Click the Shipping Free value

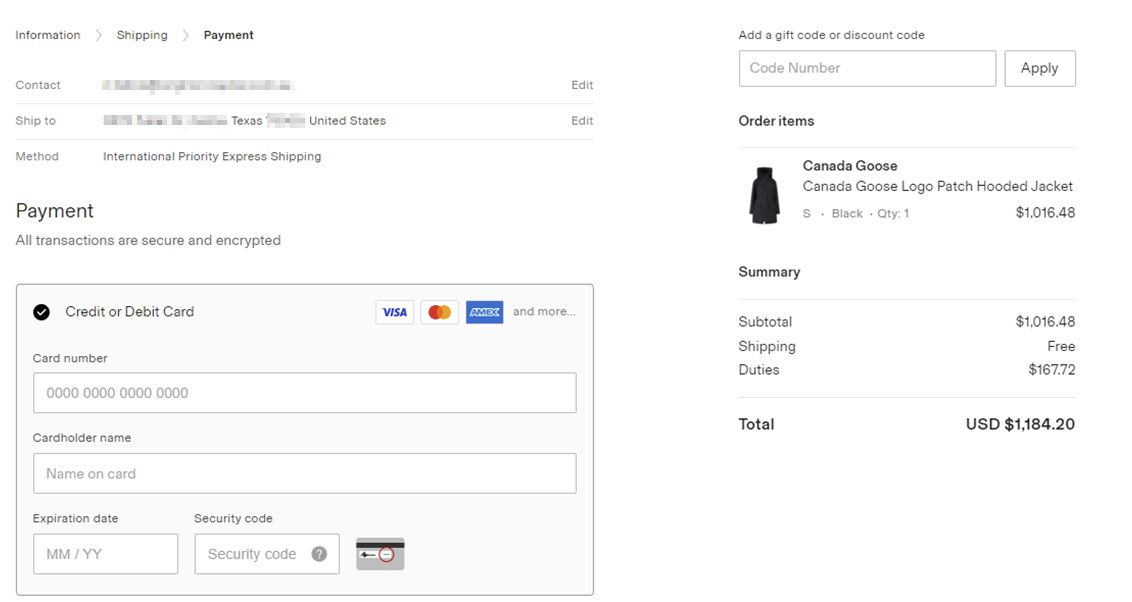(1061, 346)
